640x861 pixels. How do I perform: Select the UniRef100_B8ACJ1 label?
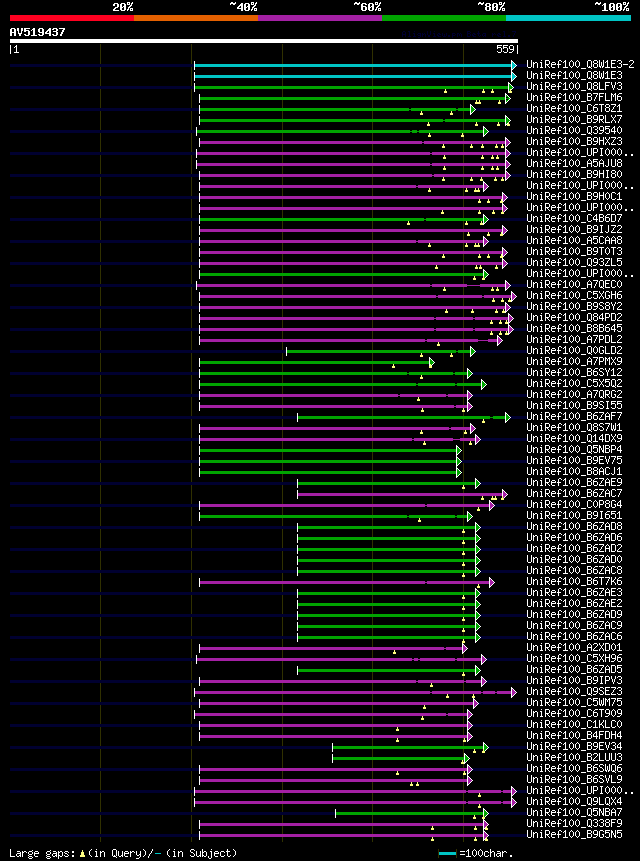tap(575, 471)
